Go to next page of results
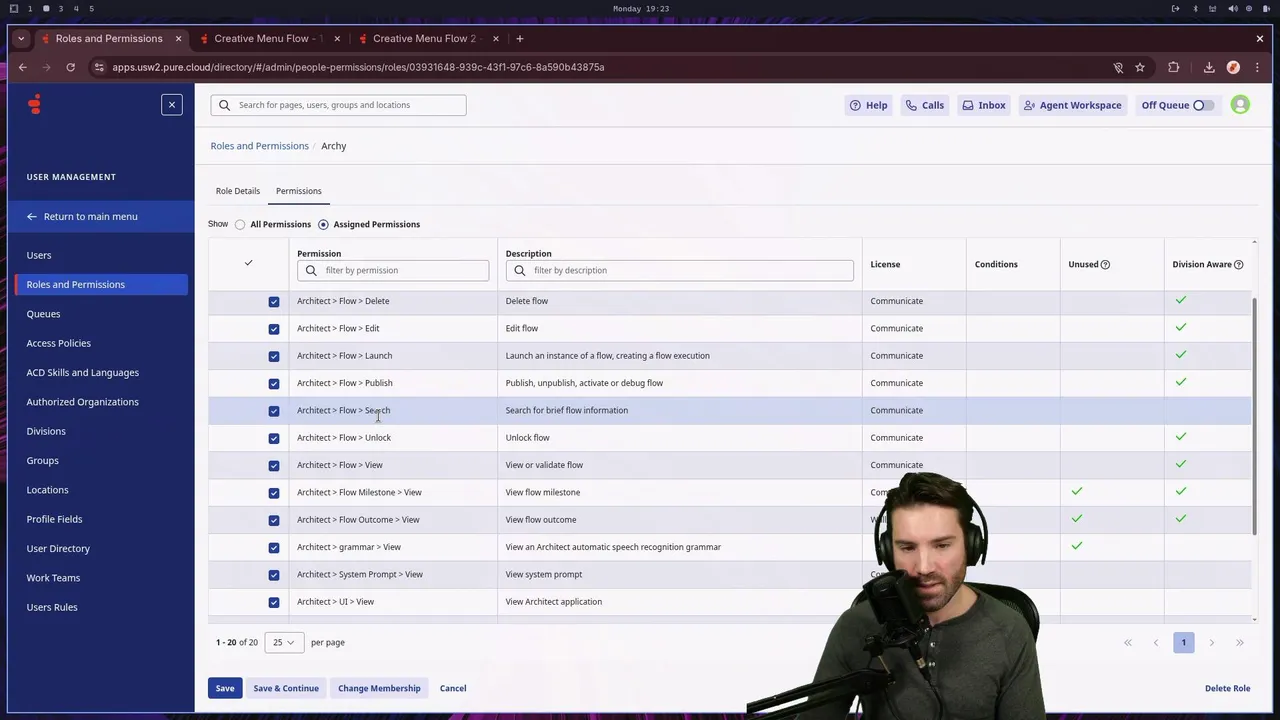Image resolution: width=1280 pixels, height=720 pixels. click(x=1211, y=643)
